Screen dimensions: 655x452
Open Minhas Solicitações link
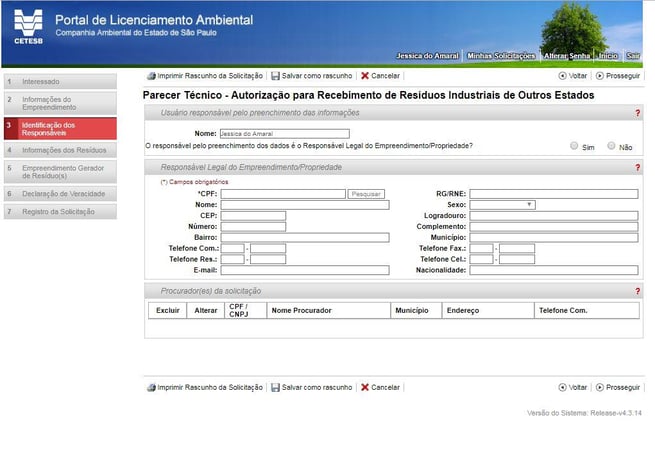tap(501, 56)
